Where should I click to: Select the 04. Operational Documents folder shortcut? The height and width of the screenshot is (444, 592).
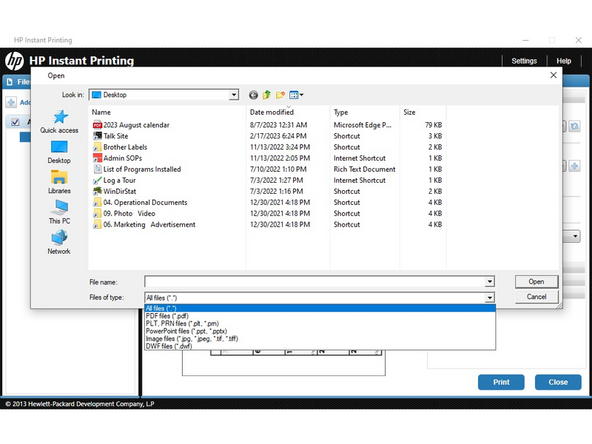coord(140,202)
